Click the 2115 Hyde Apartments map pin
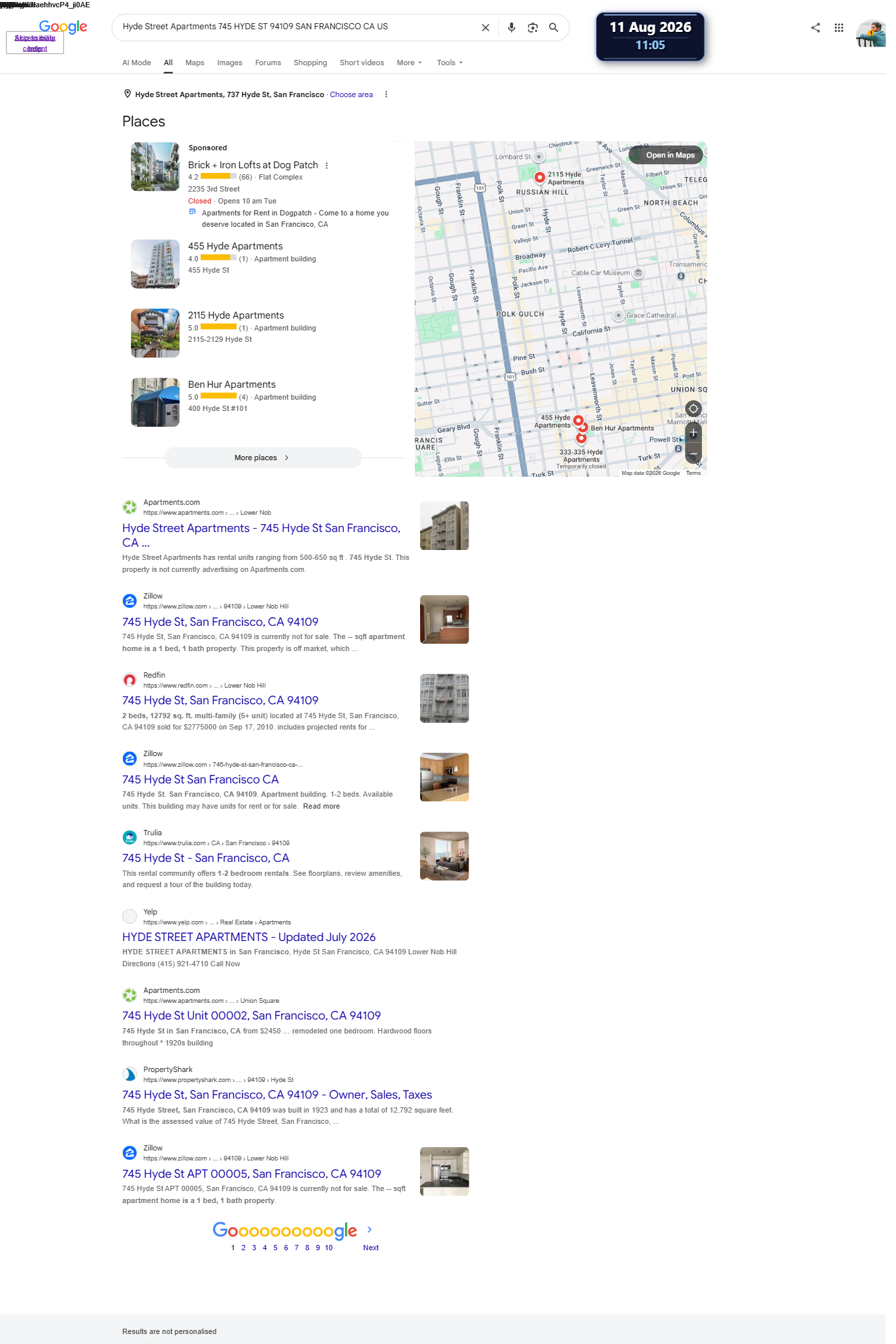Image resolution: width=896 pixels, height=1344 pixels. [540, 177]
